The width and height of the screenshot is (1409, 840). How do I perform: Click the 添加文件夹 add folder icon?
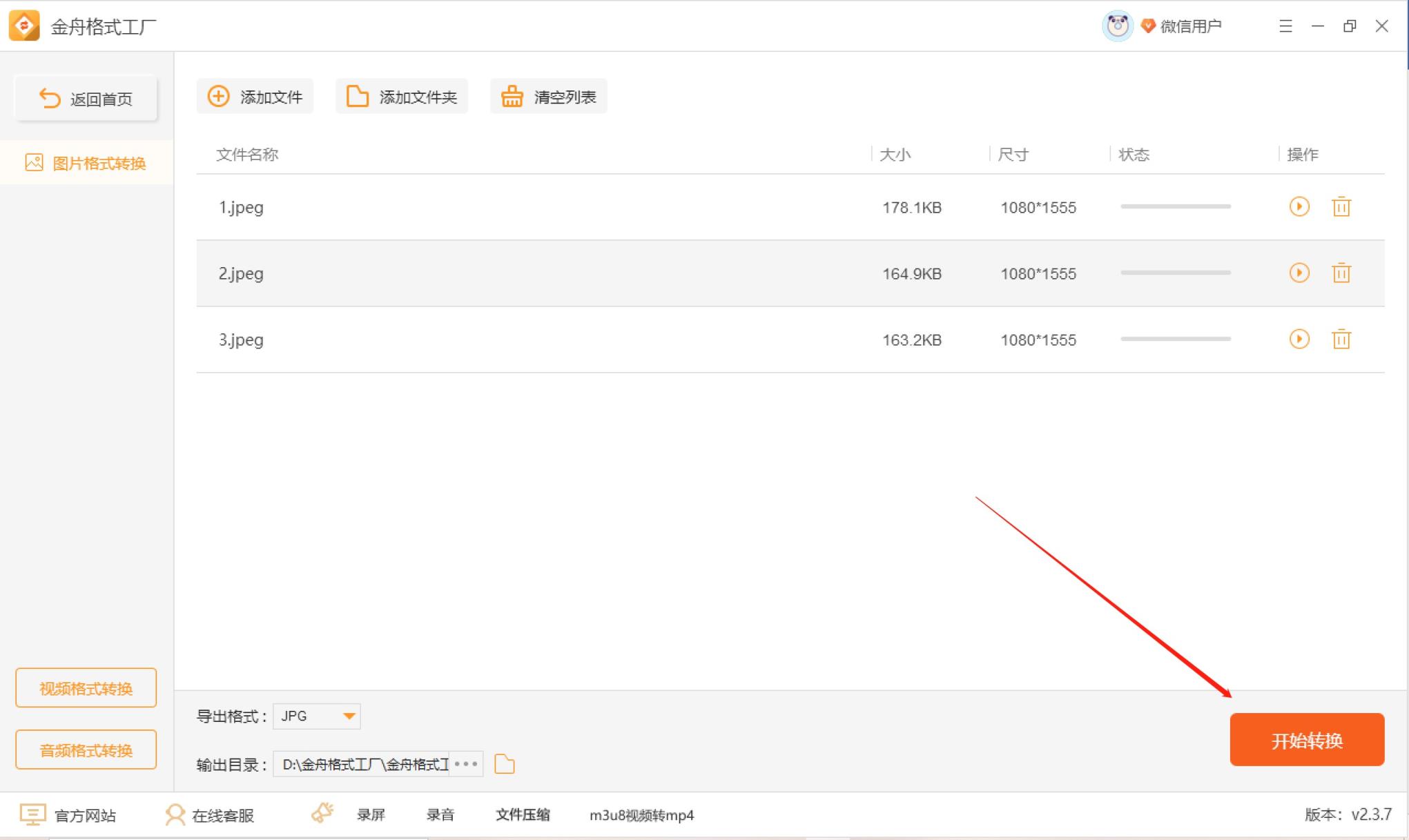pos(358,96)
